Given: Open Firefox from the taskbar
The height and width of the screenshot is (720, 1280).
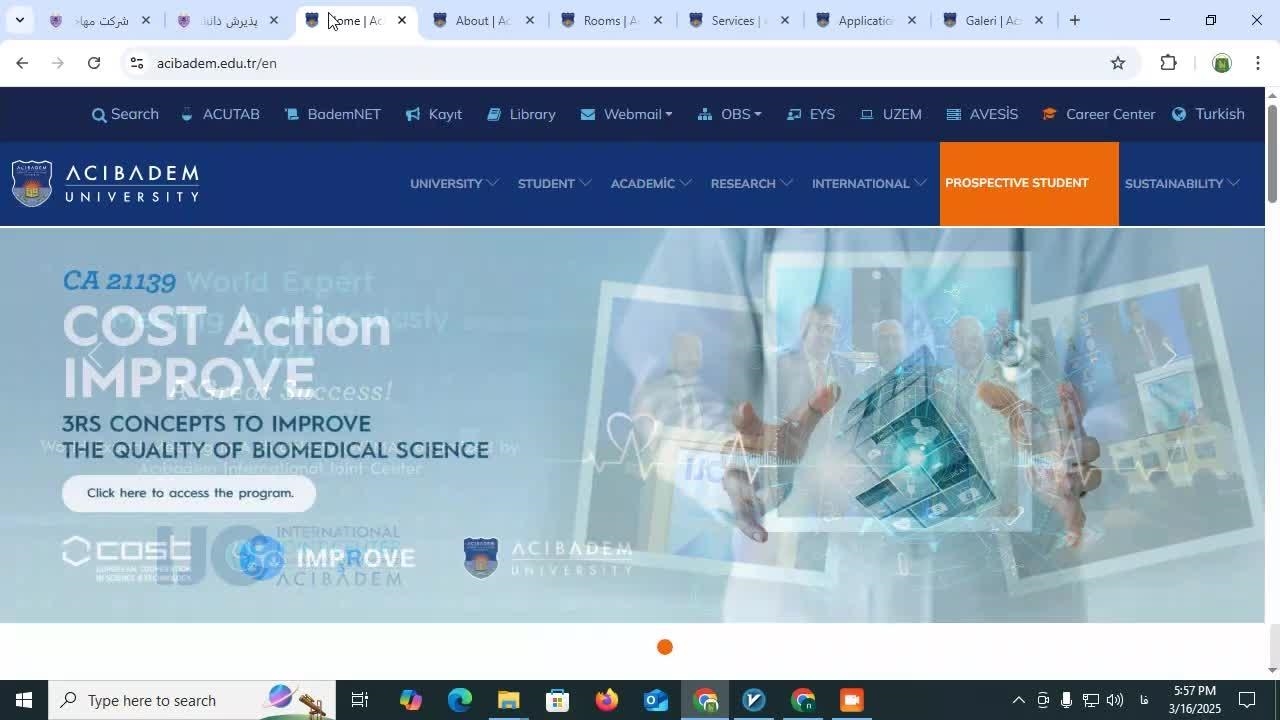Looking at the screenshot, I should click(x=606, y=700).
